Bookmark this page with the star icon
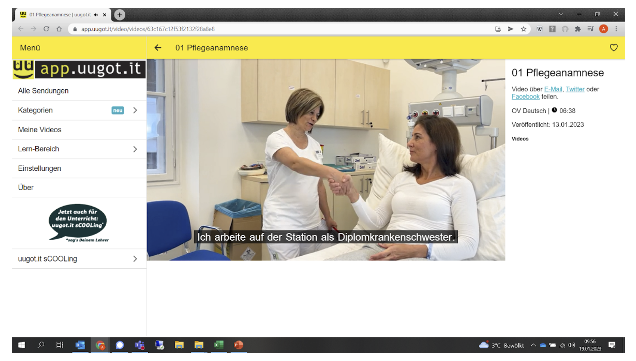Viewport: 636px width, 361px height. pos(523,29)
